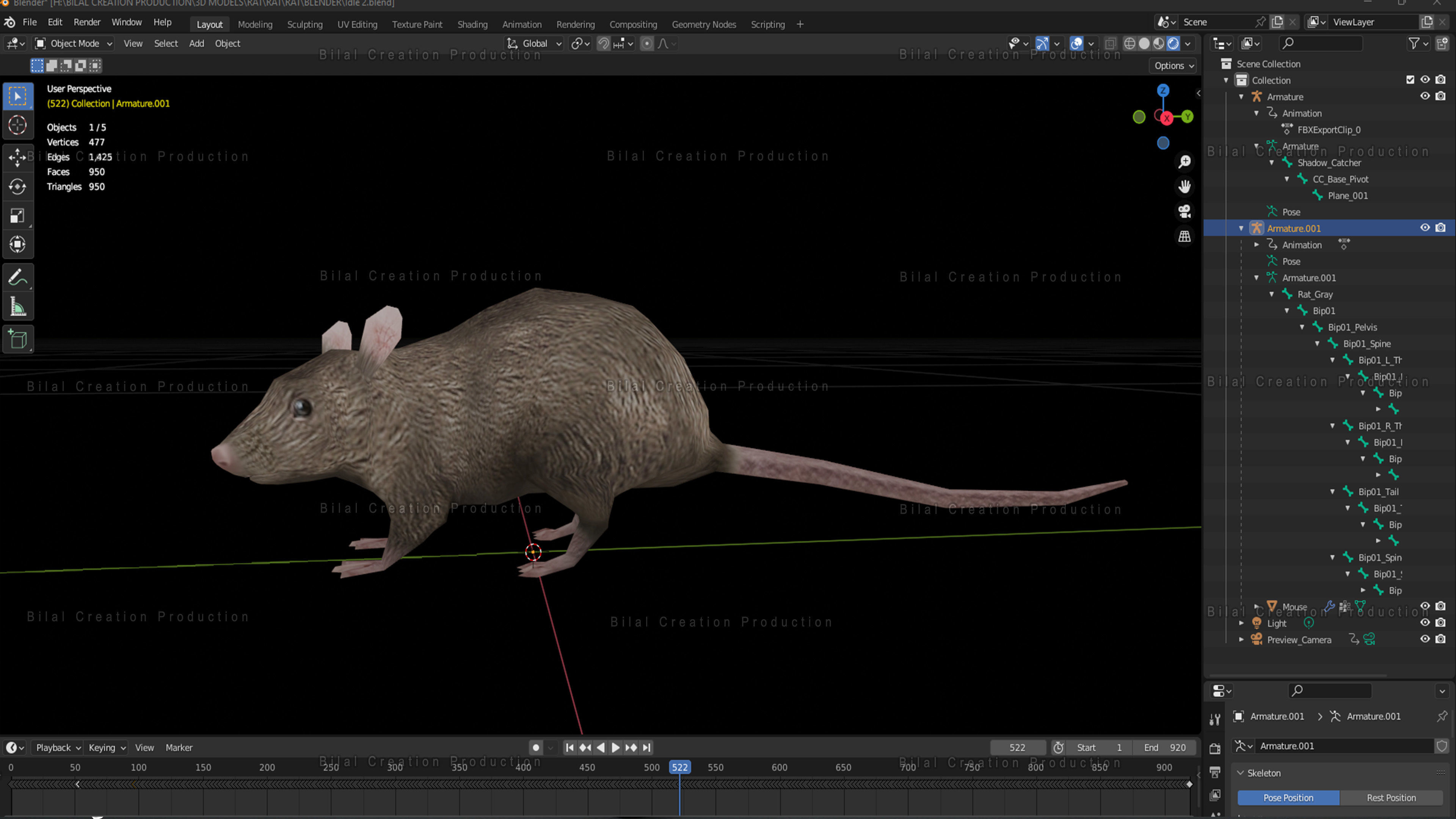Click outliner search field
1456x819 pixels.
pos(1321,44)
